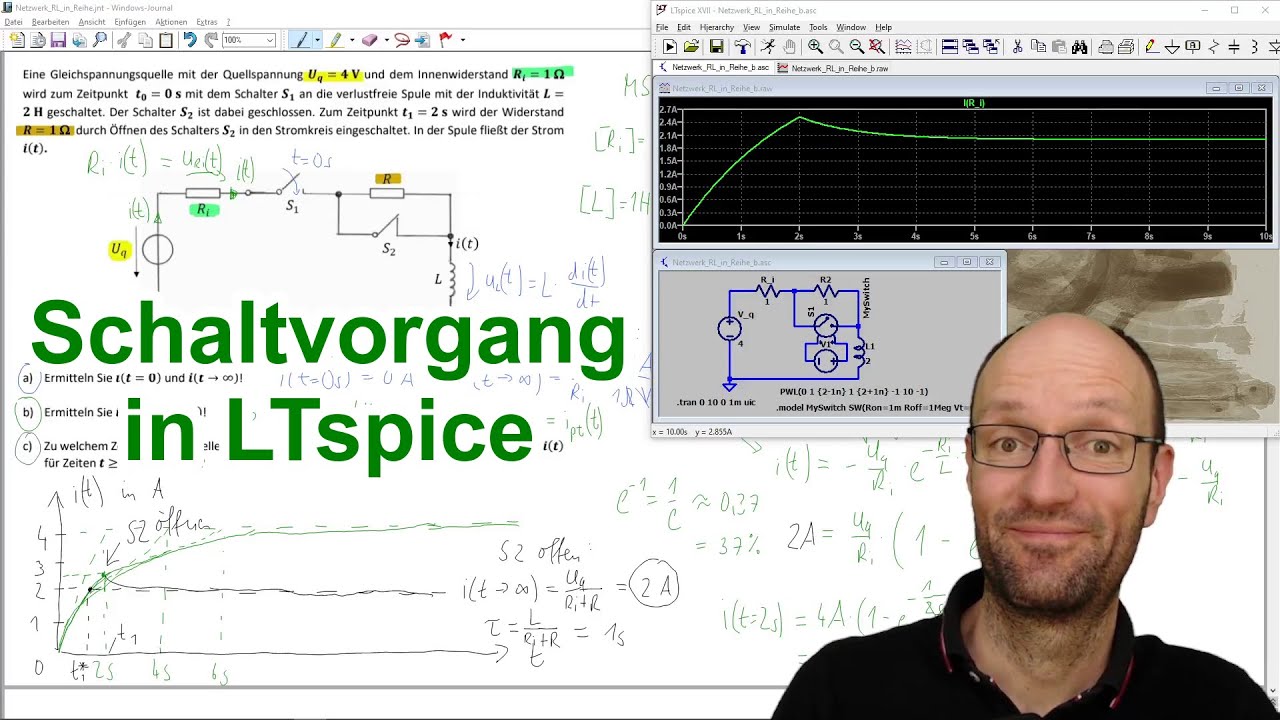This screenshot has height=720, width=1280.
Task: Click the Zoom In magnifier in LTspice
Action: pos(815,47)
